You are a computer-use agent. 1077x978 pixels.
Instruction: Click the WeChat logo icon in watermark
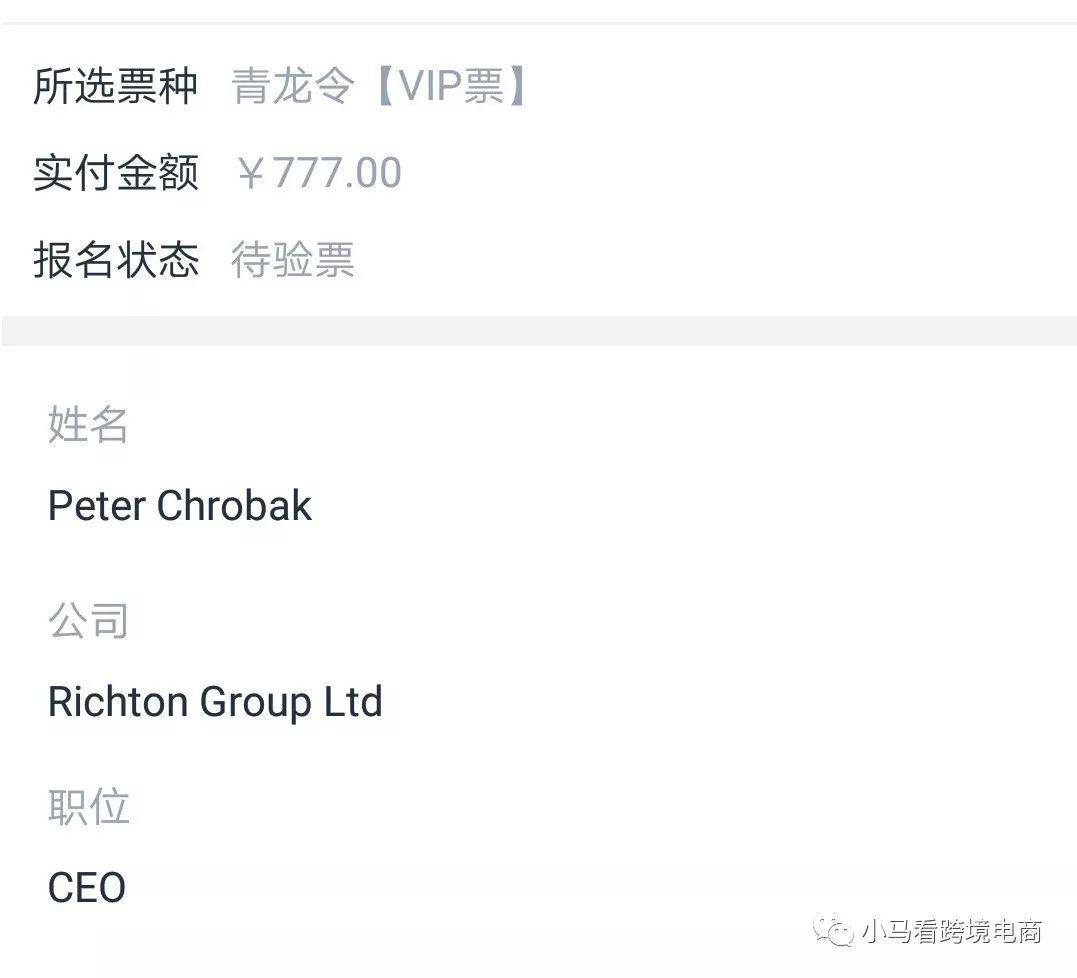tap(833, 930)
